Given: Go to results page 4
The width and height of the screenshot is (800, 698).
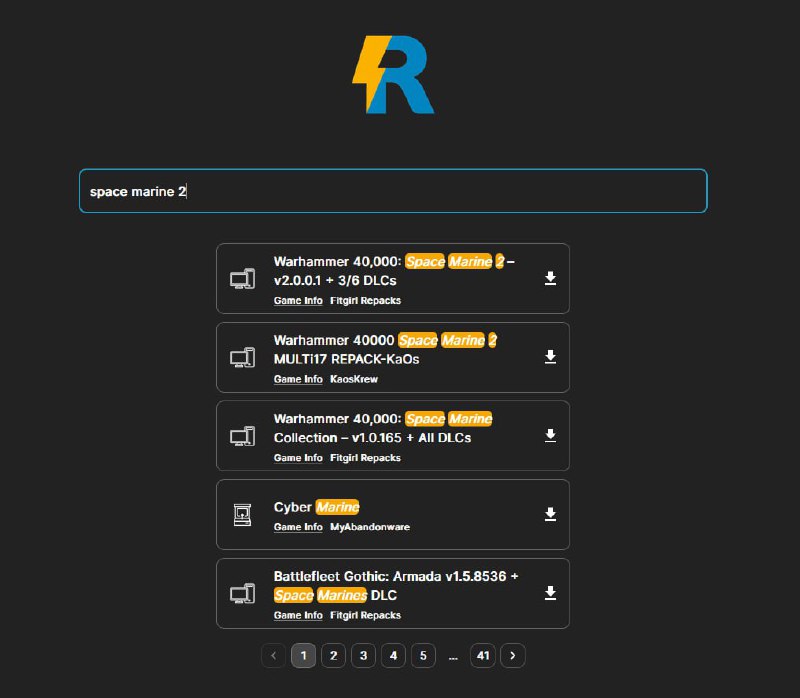Looking at the screenshot, I should [x=393, y=656].
